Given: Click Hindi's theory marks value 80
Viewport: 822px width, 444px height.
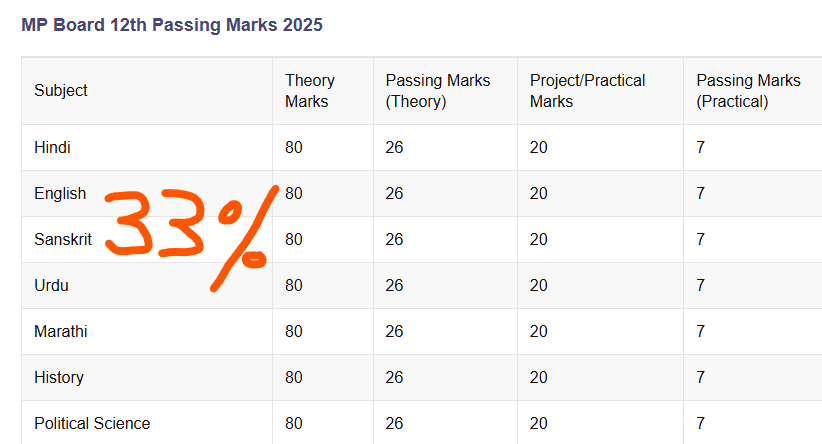Looking at the screenshot, I should pyautogui.click(x=294, y=147).
